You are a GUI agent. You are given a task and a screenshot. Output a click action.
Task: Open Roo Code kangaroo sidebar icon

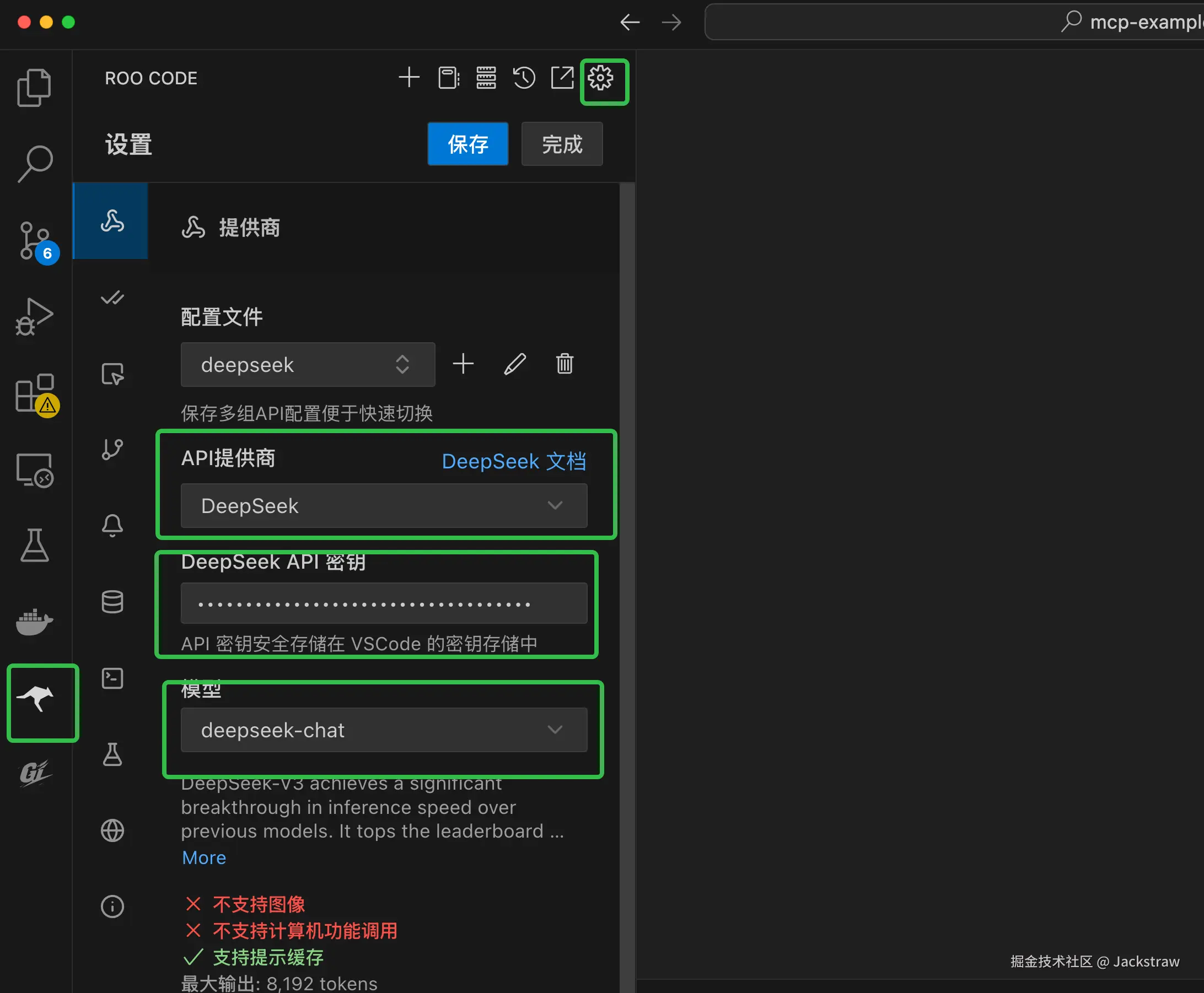coord(35,698)
